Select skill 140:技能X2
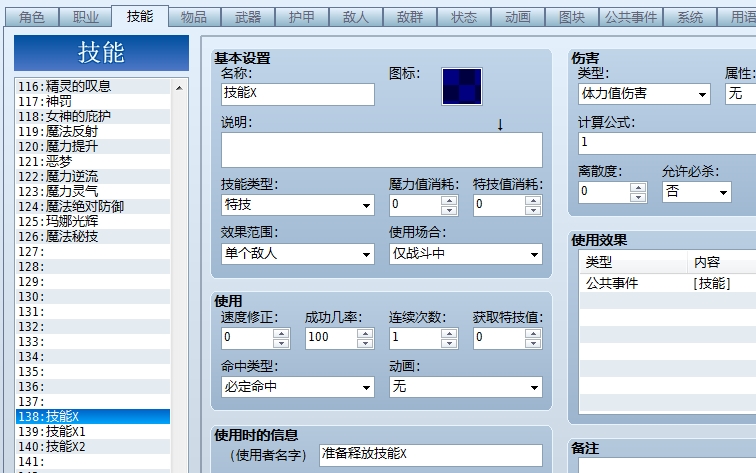The width and height of the screenshot is (756, 473). 93,446
